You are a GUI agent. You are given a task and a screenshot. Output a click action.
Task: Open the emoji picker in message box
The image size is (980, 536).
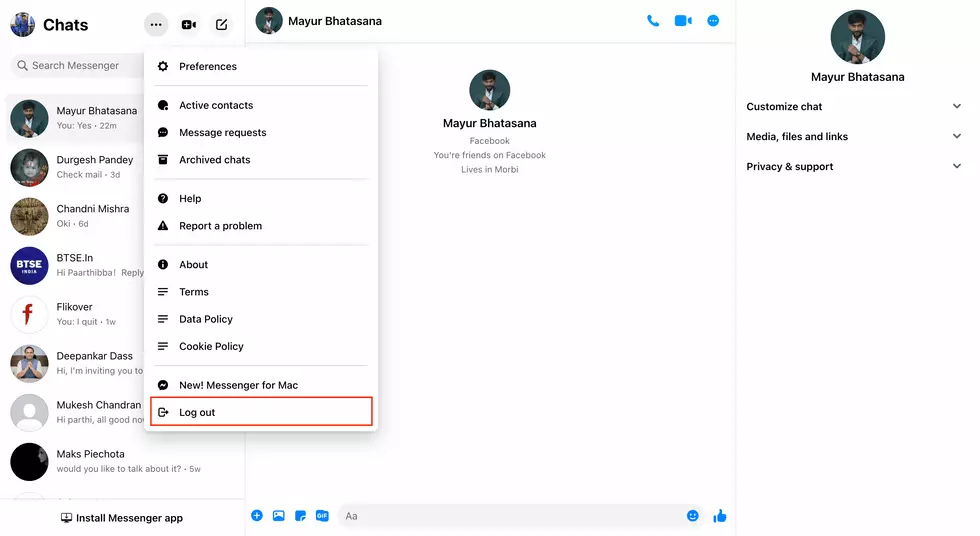692,516
